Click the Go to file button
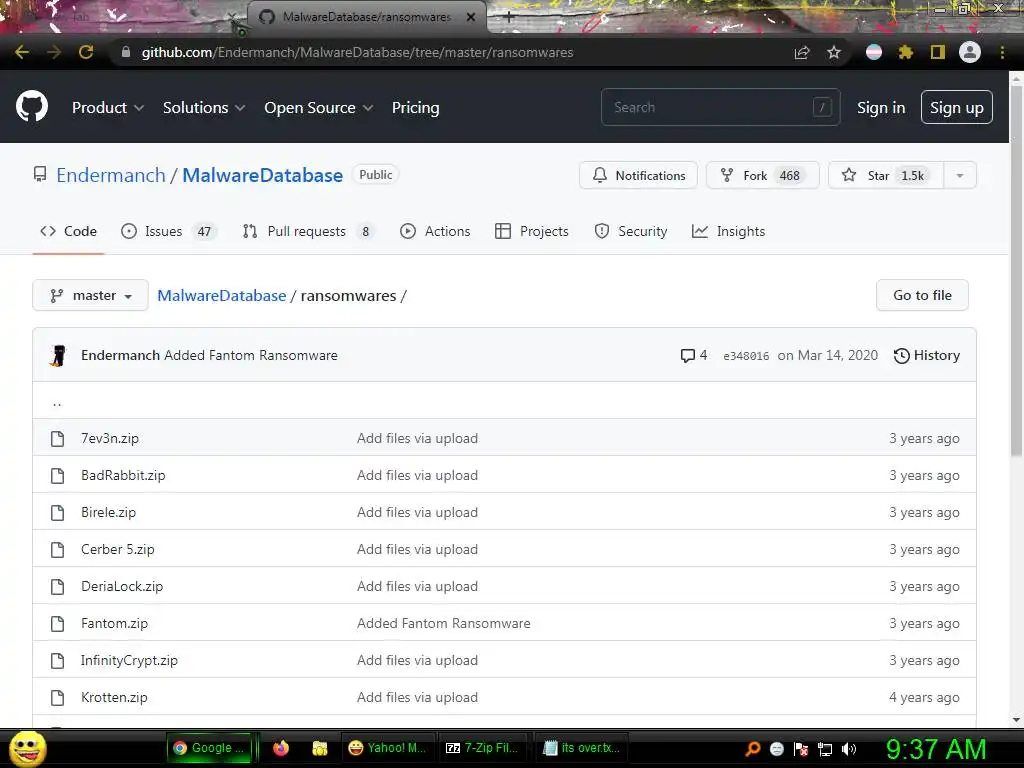 coord(922,295)
